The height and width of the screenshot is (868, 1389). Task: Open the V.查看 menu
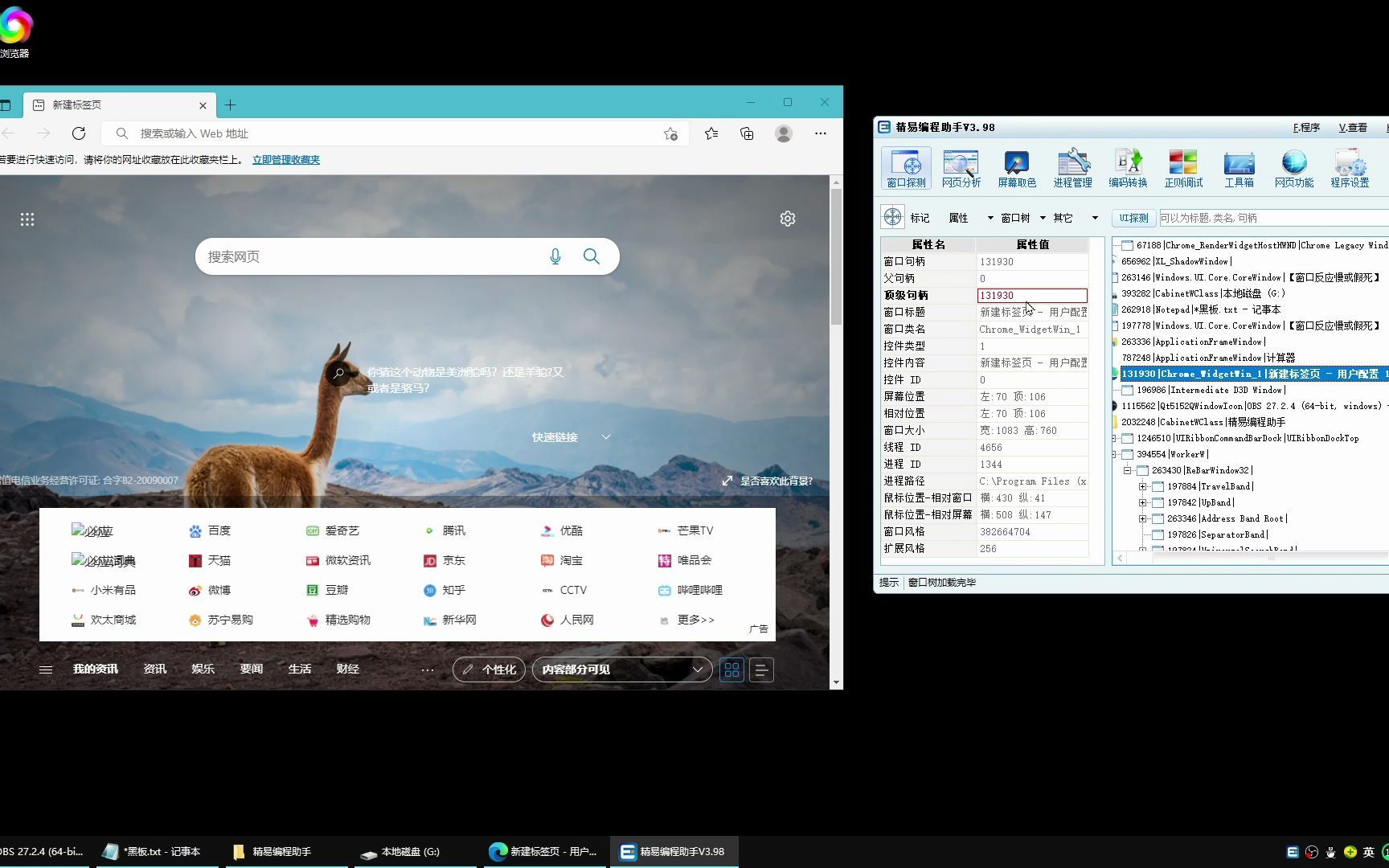[1353, 128]
